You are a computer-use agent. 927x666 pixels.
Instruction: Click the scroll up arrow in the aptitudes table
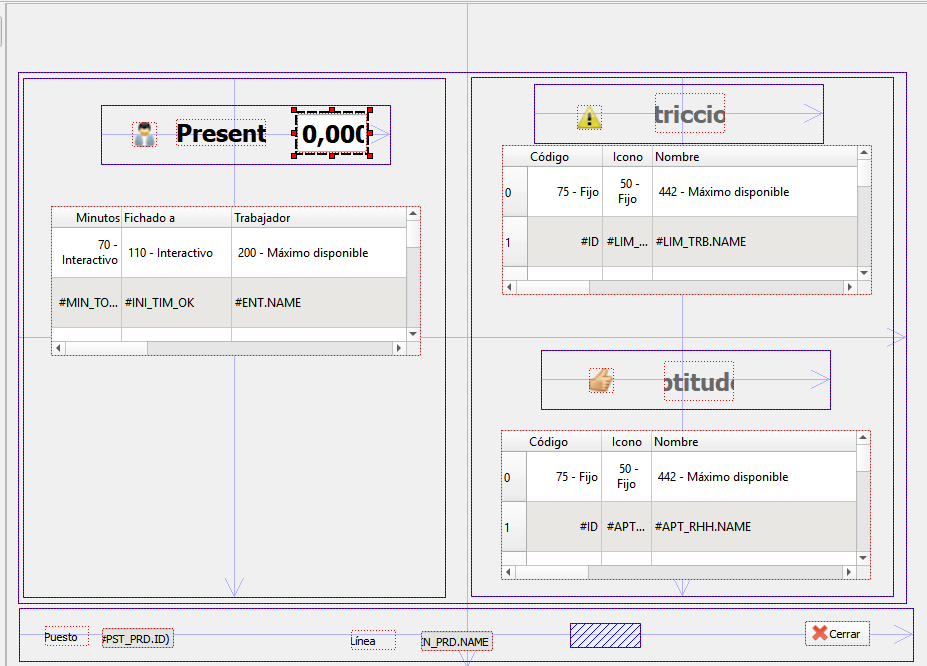(x=863, y=438)
